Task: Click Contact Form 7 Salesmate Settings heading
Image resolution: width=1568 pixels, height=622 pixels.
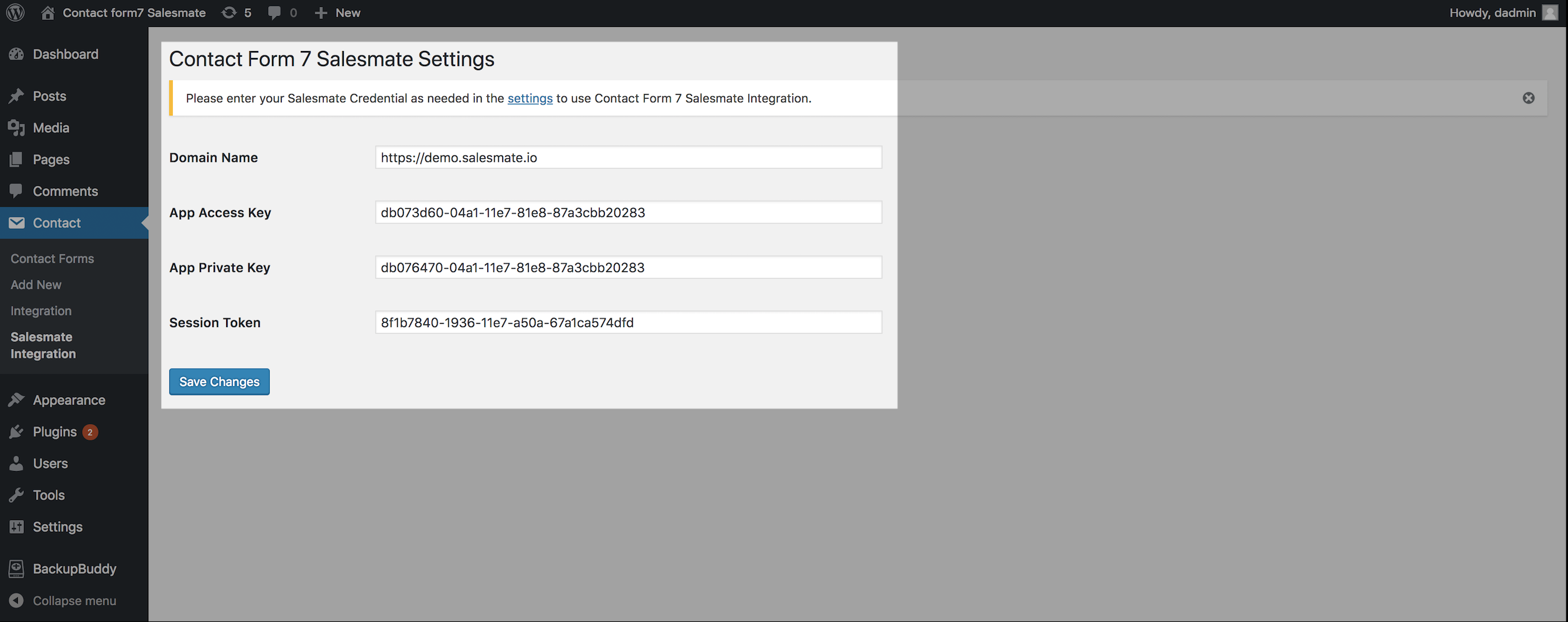Action: pyautogui.click(x=332, y=59)
